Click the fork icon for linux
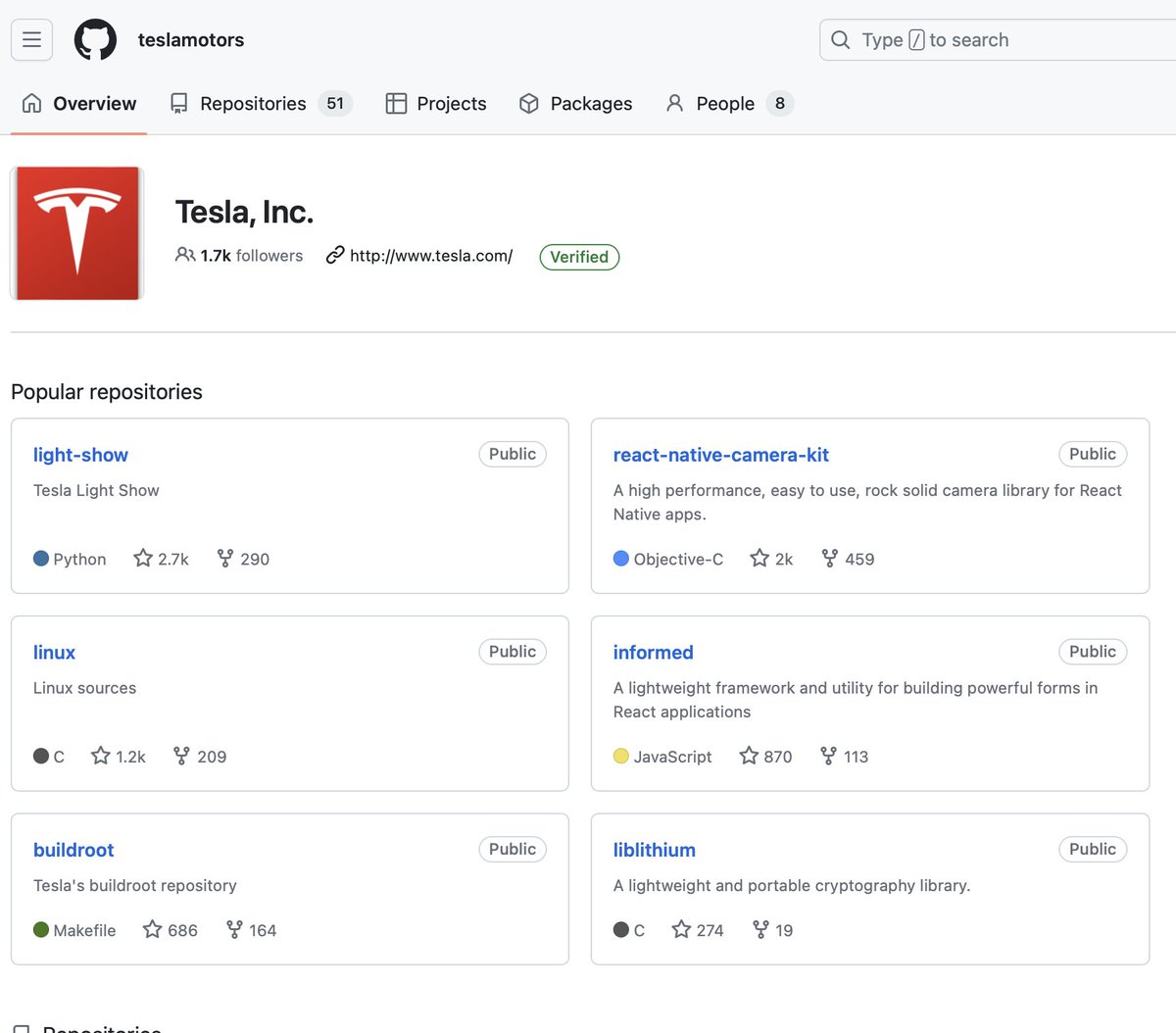Screen dimensions: 1176x1033 click(x=181, y=756)
